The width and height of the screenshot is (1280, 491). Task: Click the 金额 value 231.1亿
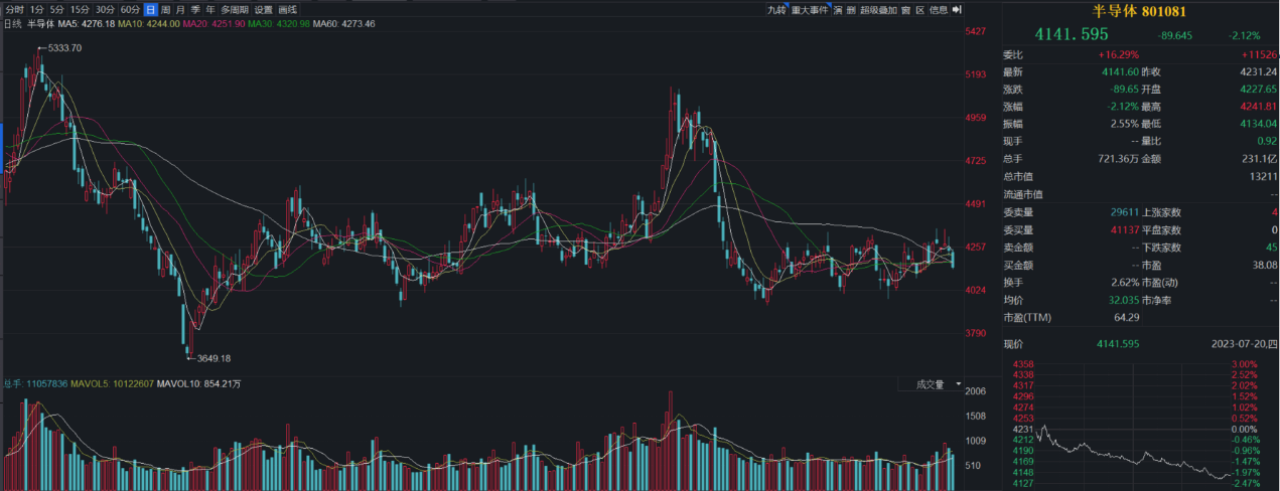[1259, 159]
